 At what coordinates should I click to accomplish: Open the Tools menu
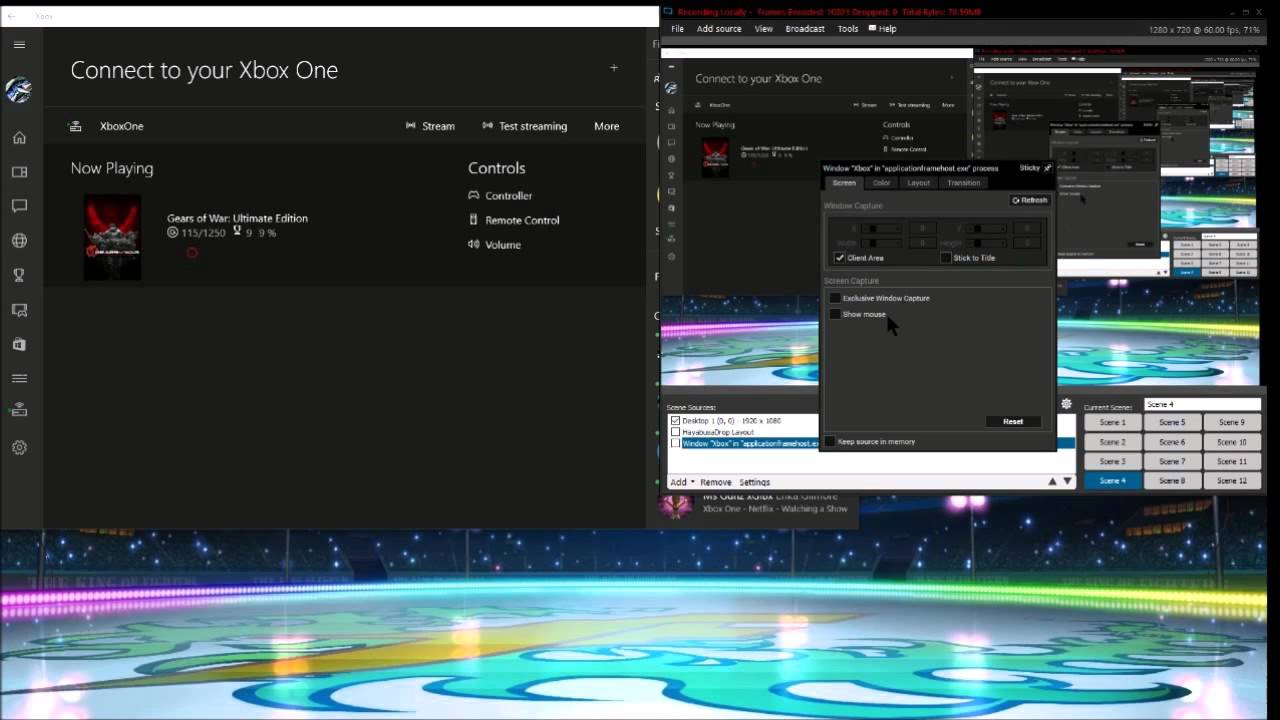[x=848, y=29]
